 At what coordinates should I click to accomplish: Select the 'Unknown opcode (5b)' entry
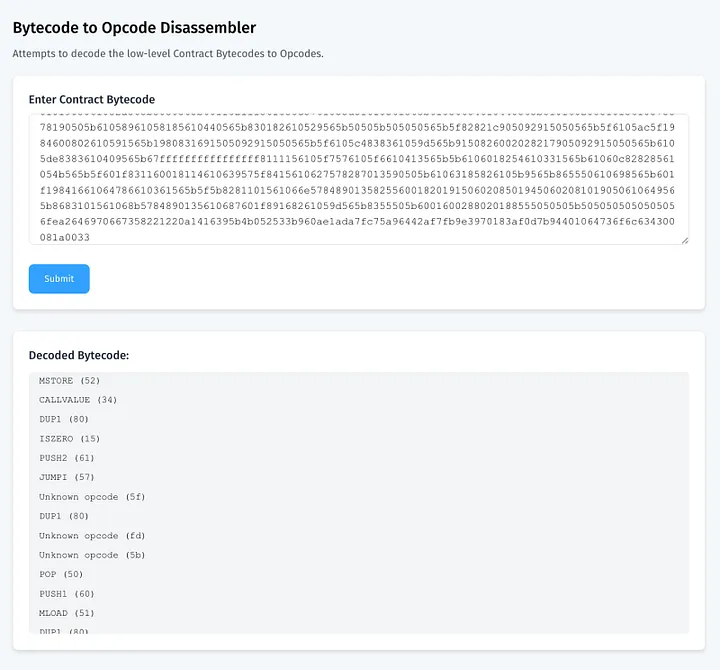[93, 555]
